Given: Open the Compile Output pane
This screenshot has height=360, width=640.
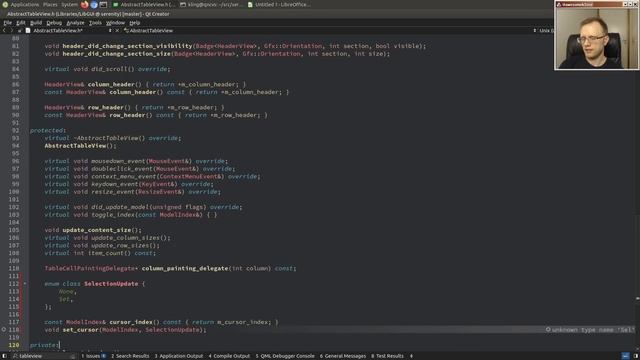Looking at the screenshot, I should [x=229, y=356].
